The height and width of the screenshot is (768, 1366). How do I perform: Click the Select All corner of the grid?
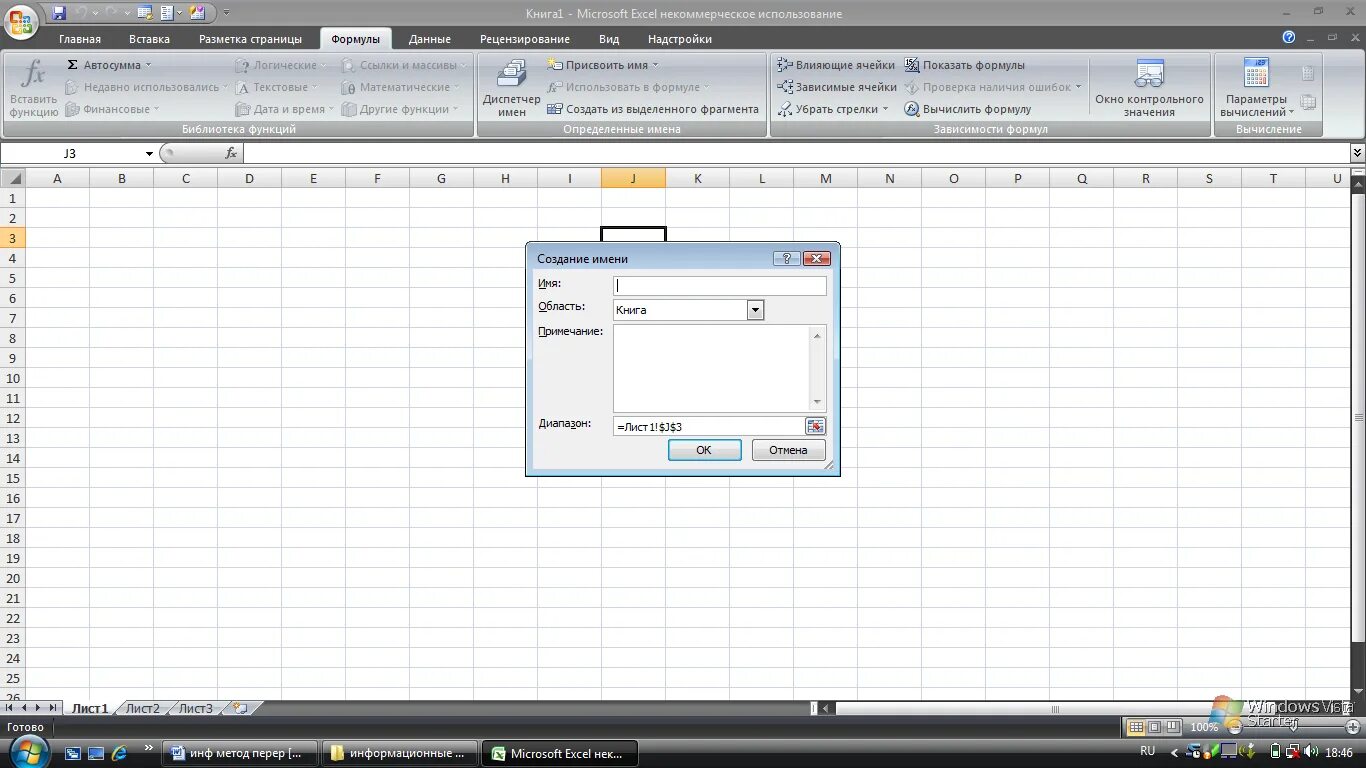point(12,178)
